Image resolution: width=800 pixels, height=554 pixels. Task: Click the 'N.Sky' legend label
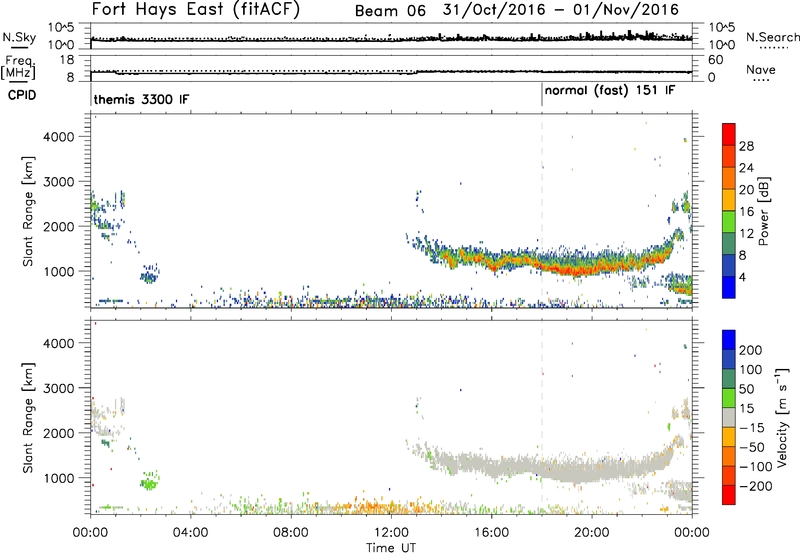tap(19, 37)
